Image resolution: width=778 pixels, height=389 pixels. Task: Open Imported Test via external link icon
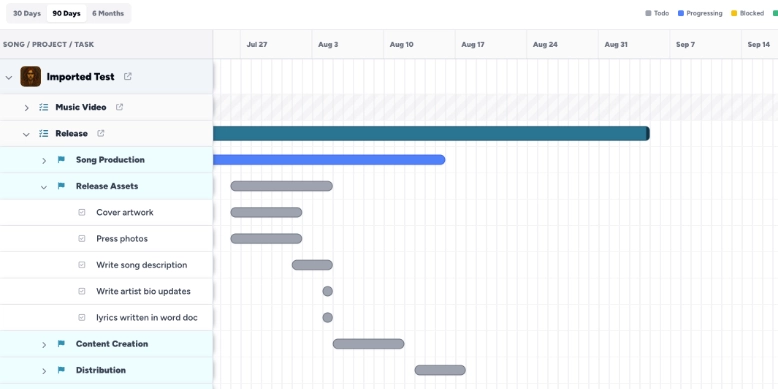128,76
